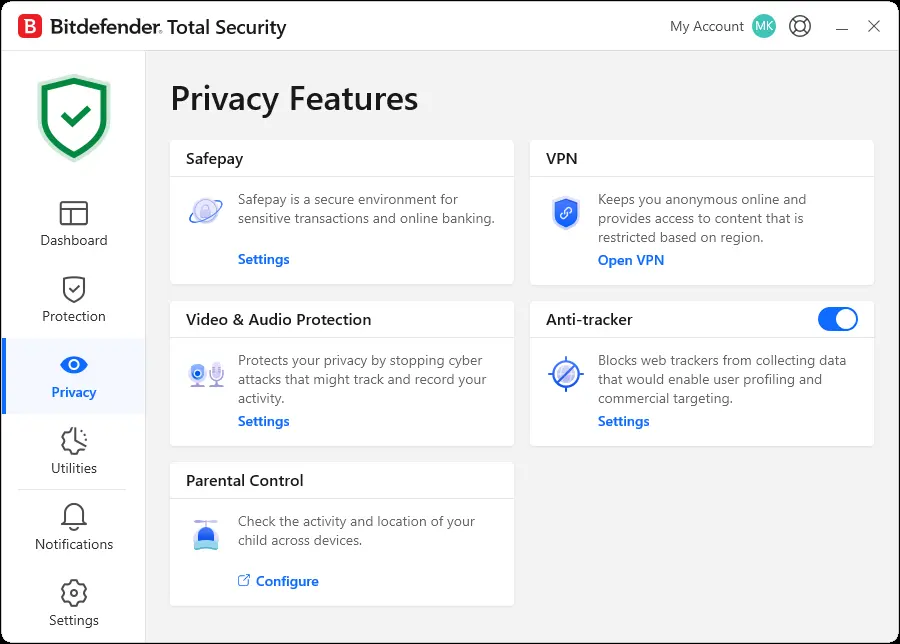900x644 pixels.
Task: Click the webcam and microphone icon
Action: [206, 374]
